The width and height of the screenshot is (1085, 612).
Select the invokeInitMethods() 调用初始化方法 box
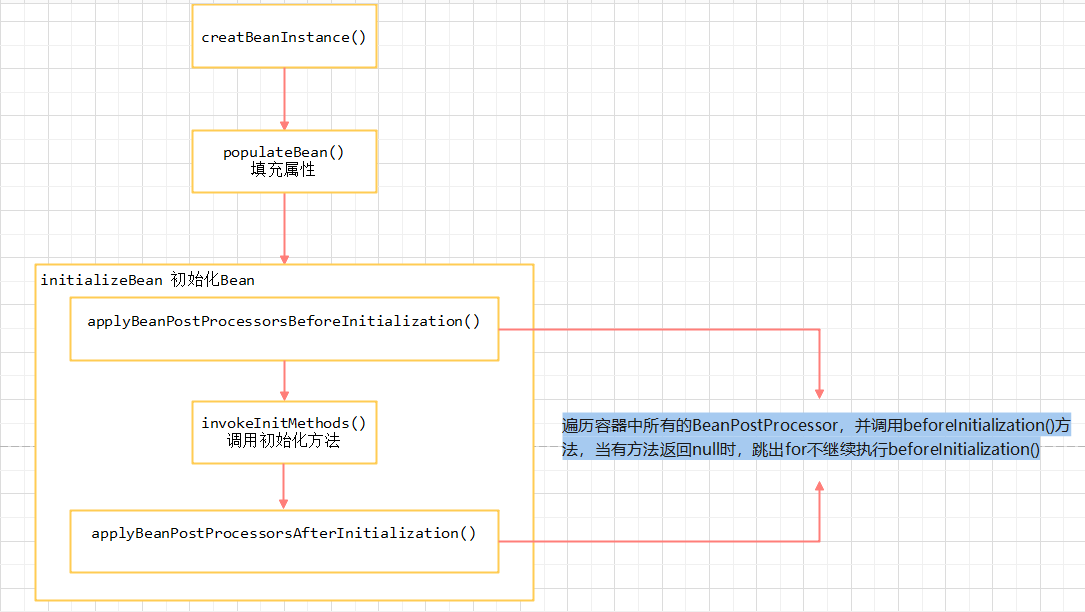(x=284, y=433)
